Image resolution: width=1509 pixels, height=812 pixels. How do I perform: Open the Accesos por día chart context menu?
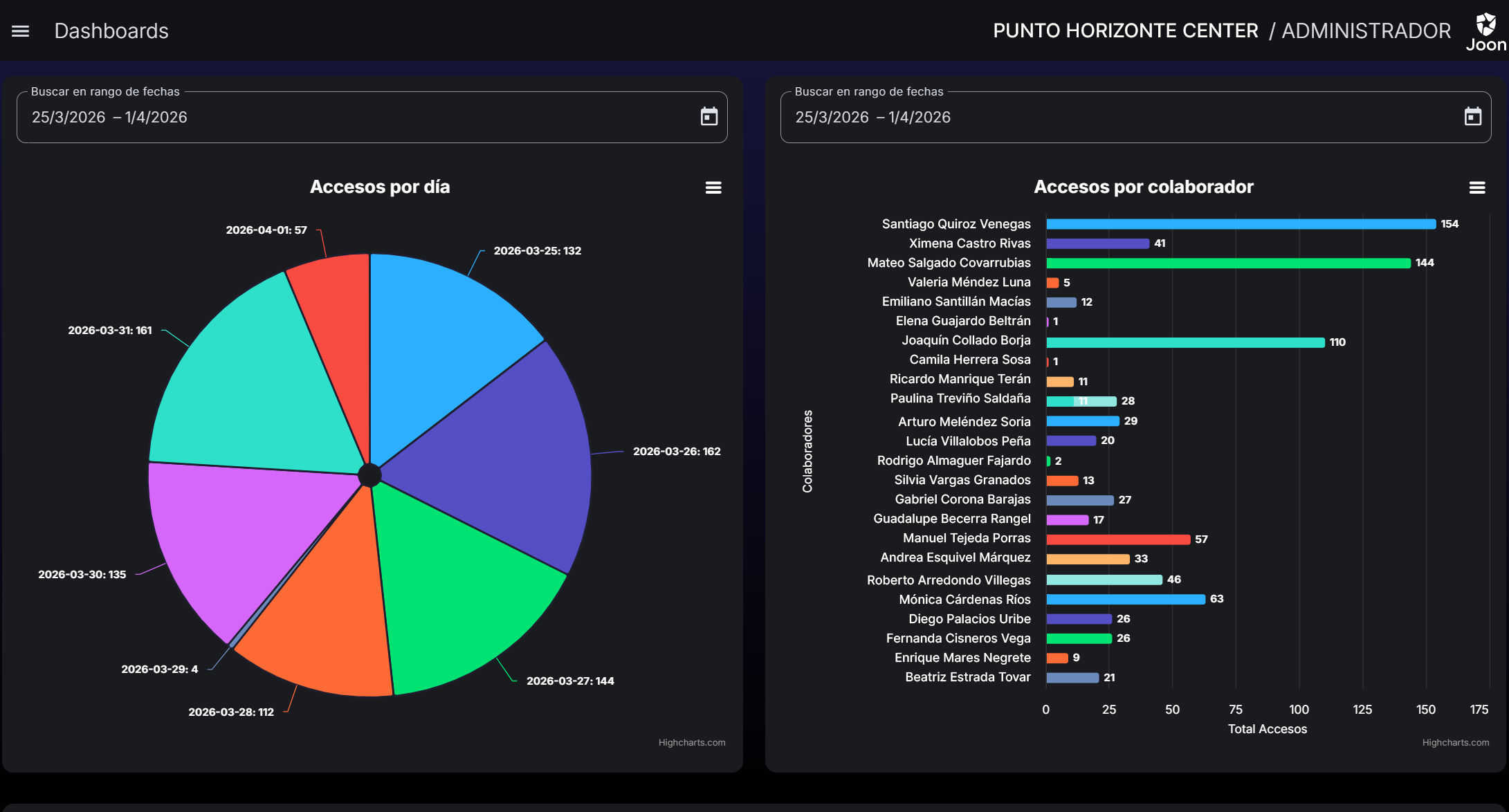tap(713, 187)
